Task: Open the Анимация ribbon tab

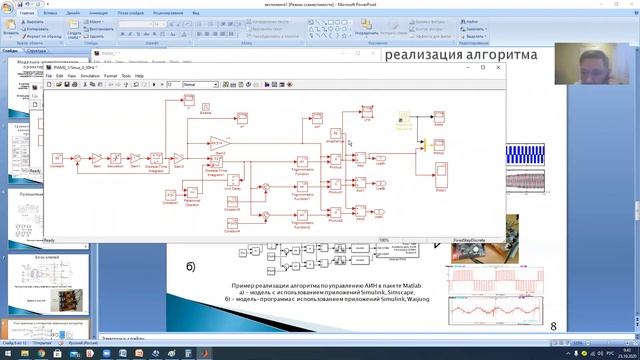Action: point(98,13)
